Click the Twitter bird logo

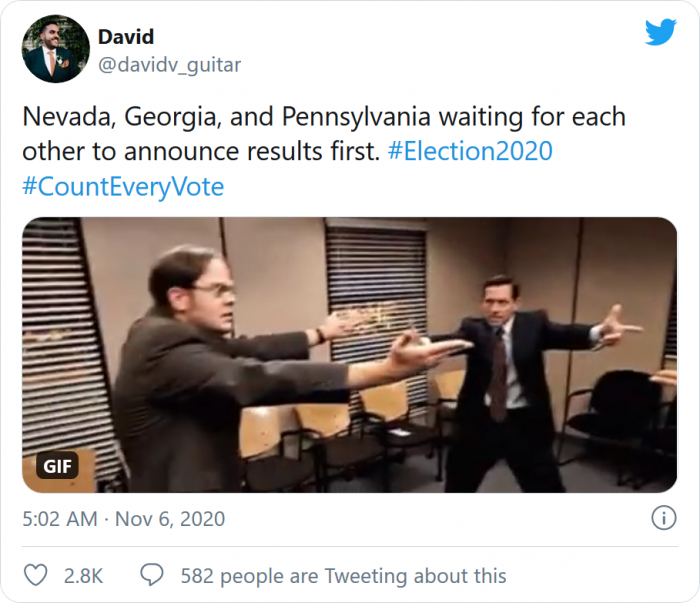pyautogui.click(x=660, y=32)
